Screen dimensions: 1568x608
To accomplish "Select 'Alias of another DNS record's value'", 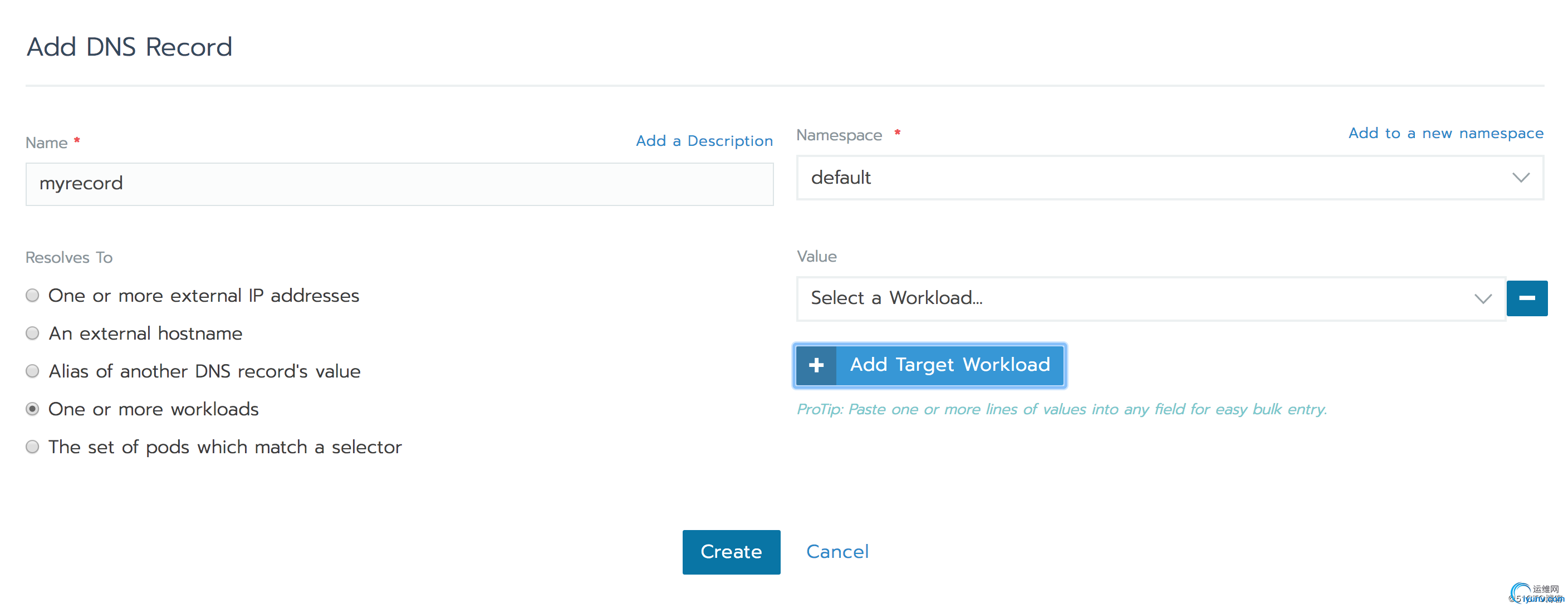I will click(33, 371).
